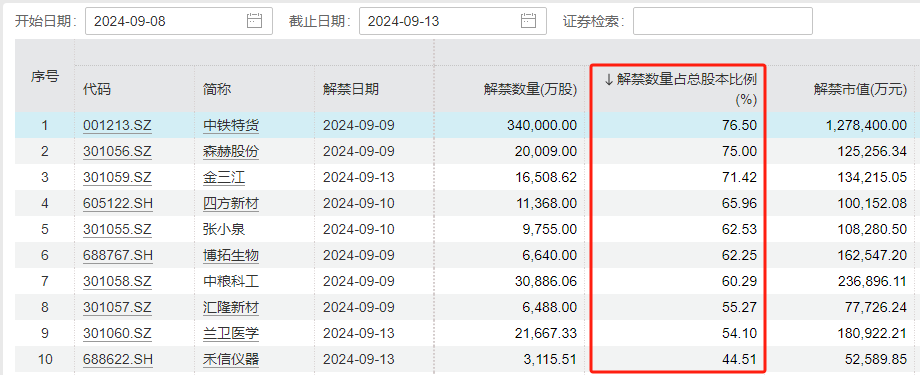Open the start date calendar picker icon
This screenshot has height=375, width=920.
pos(254,21)
